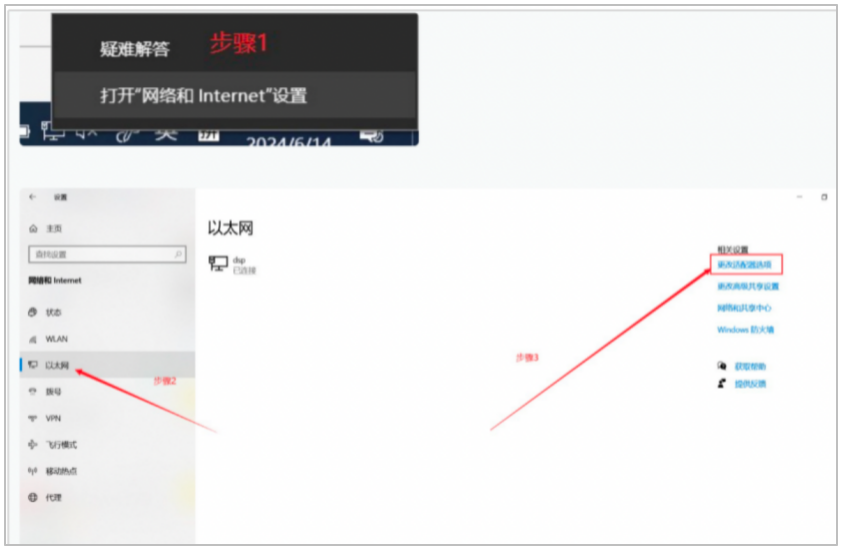This screenshot has width=842, height=550.
Task: Click the dsp connected Ethernet network
Action: (x=233, y=264)
